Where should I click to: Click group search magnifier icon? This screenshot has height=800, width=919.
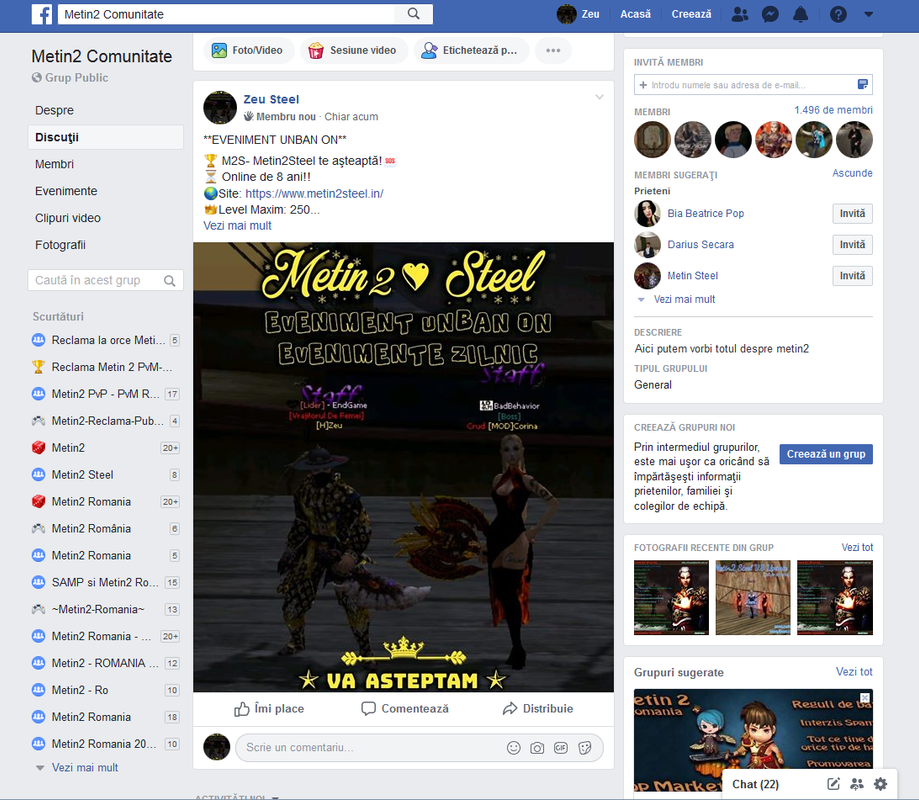click(x=169, y=281)
